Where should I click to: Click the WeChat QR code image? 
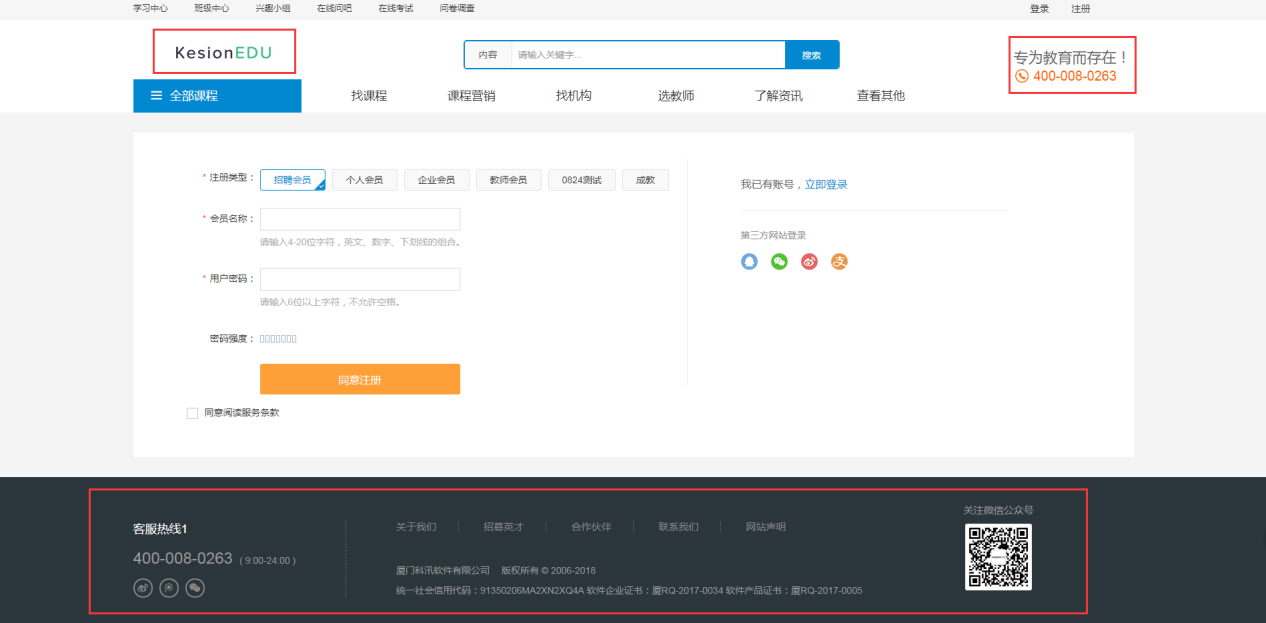point(998,557)
